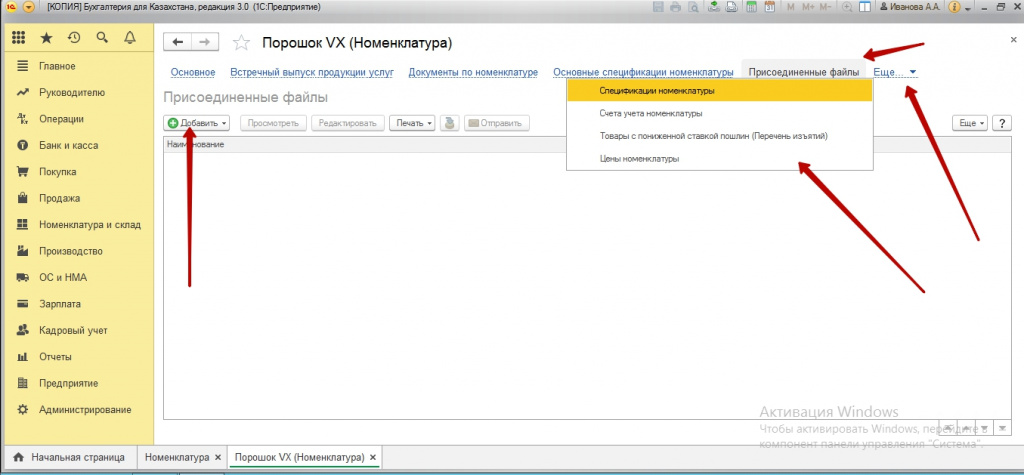Image resolution: width=1024 pixels, height=475 pixels.
Task: Open the panel layout settings icon
Action: [865, 7]
